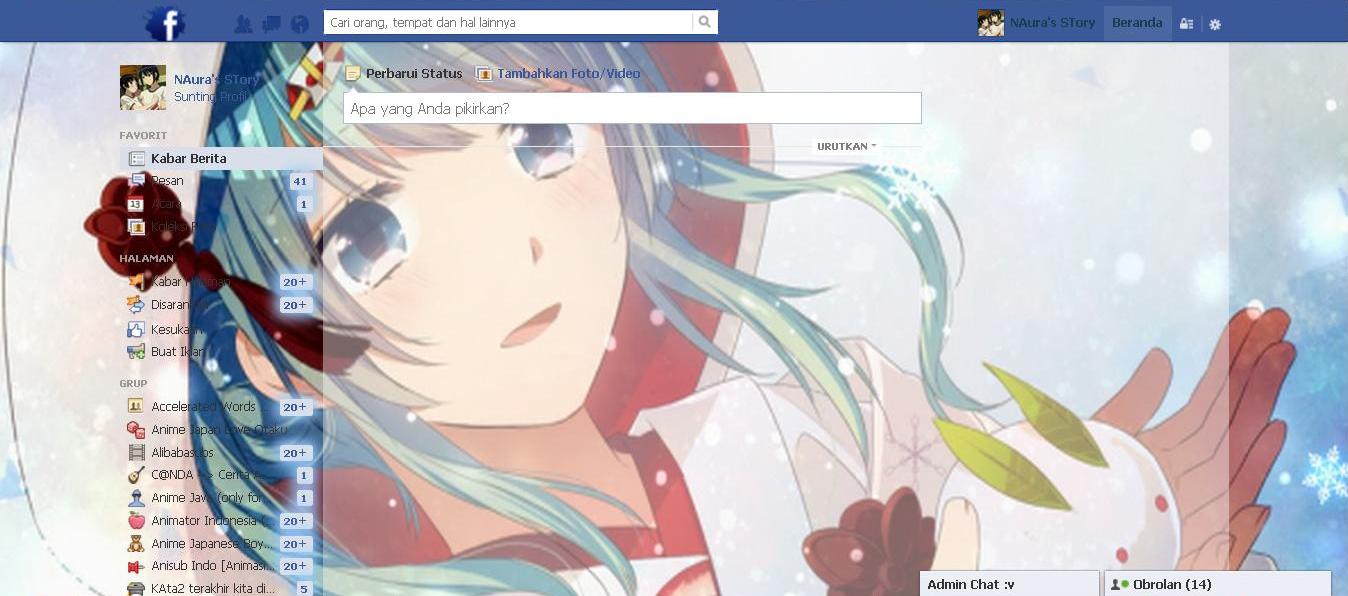Click the Perbarui Status note icon

tap(352, 73)
